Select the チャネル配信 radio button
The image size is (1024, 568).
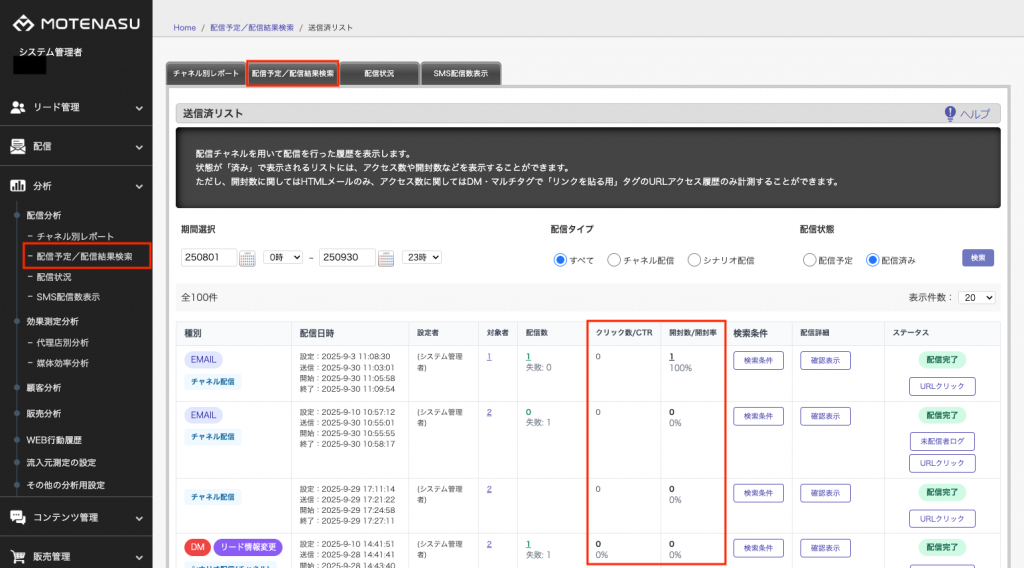click(x=615, y=260)
